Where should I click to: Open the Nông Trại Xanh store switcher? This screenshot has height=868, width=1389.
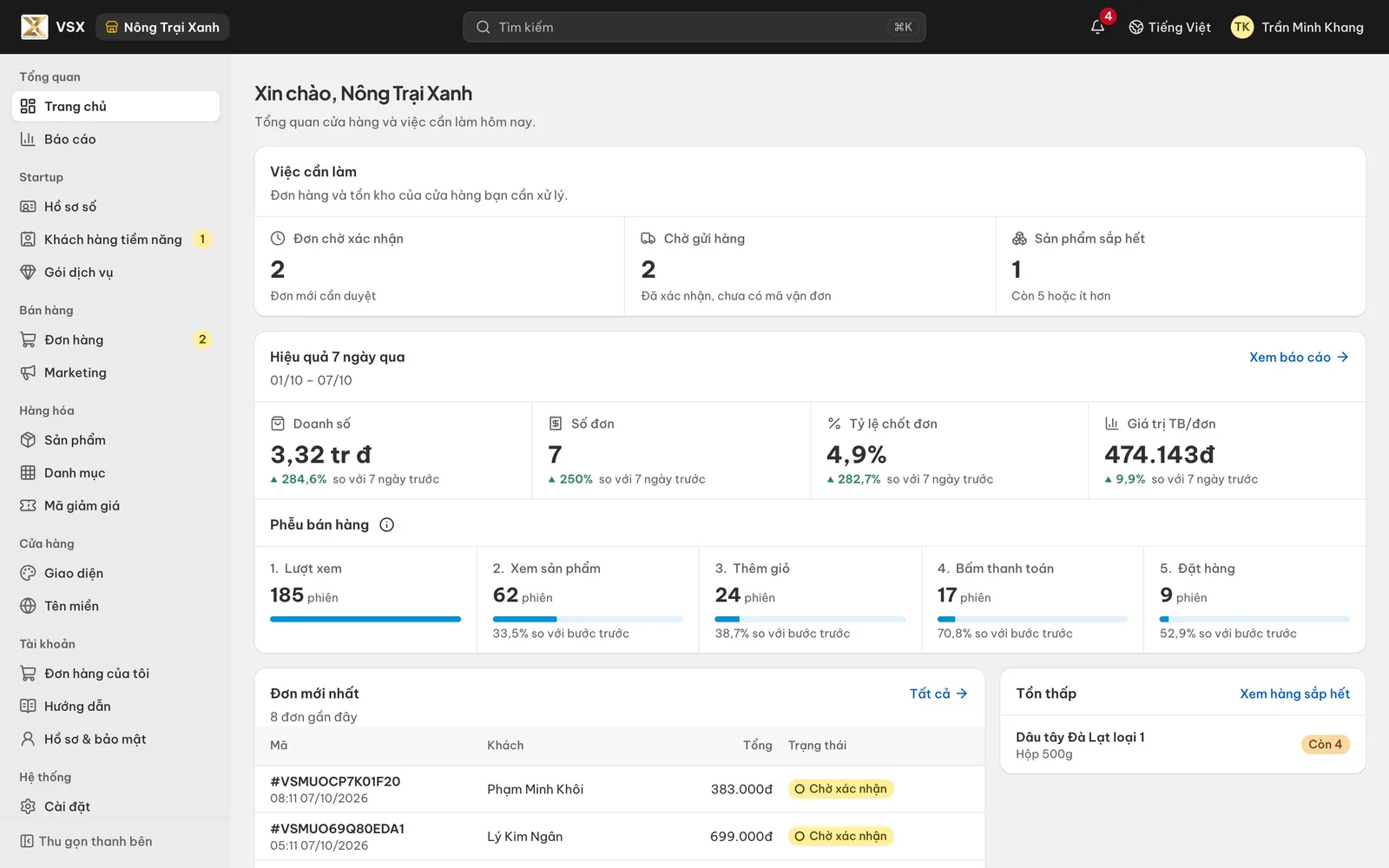pyautogui.click(x=162, y=27)
